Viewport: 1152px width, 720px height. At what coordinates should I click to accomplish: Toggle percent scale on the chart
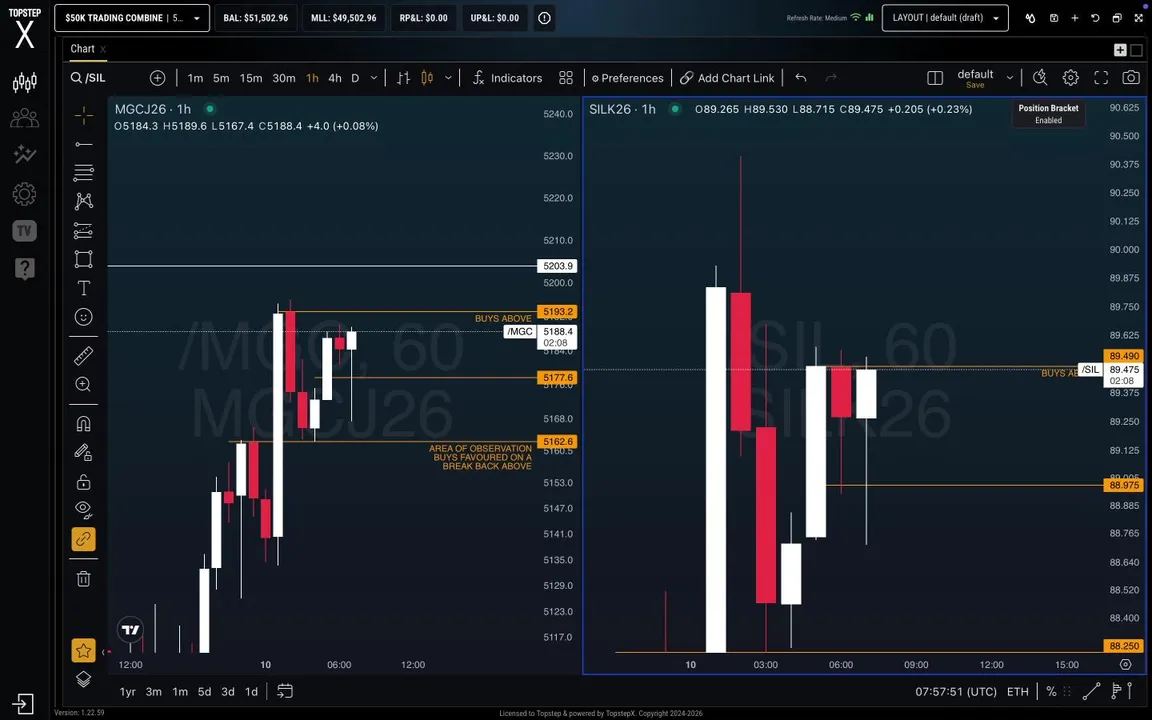point(1051,691)
